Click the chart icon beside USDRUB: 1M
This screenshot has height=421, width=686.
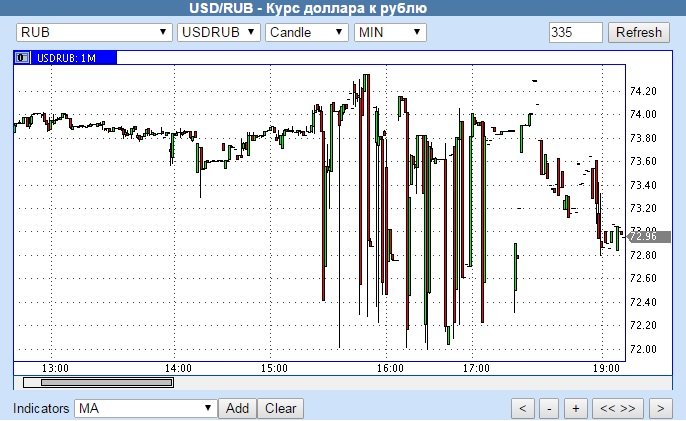point(22,58)
